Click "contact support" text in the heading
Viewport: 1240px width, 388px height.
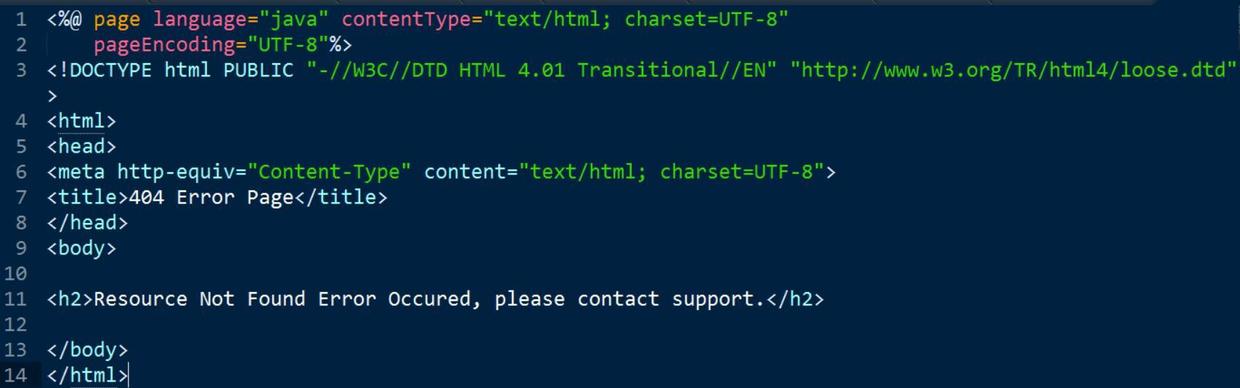pyautogui.click(x=665, y=299)
